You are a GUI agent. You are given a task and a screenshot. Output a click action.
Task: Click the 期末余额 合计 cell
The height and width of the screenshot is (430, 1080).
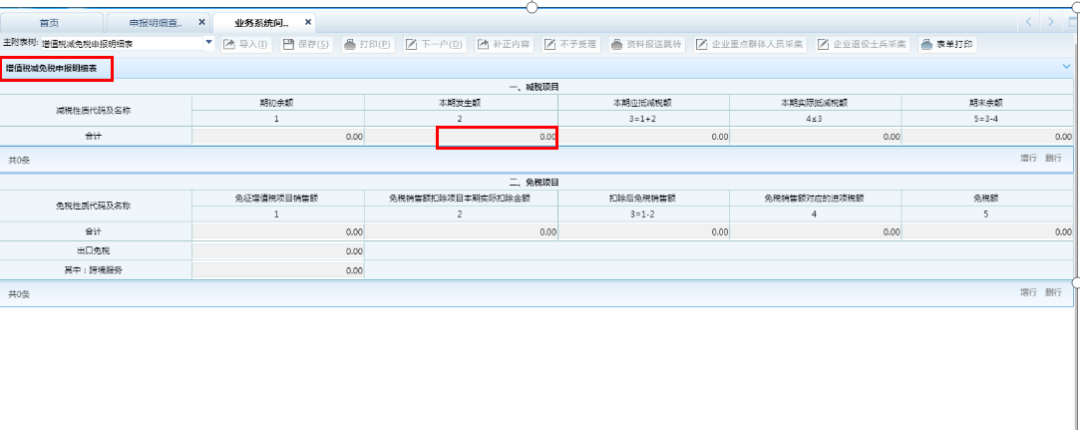(x=988, y=136)
